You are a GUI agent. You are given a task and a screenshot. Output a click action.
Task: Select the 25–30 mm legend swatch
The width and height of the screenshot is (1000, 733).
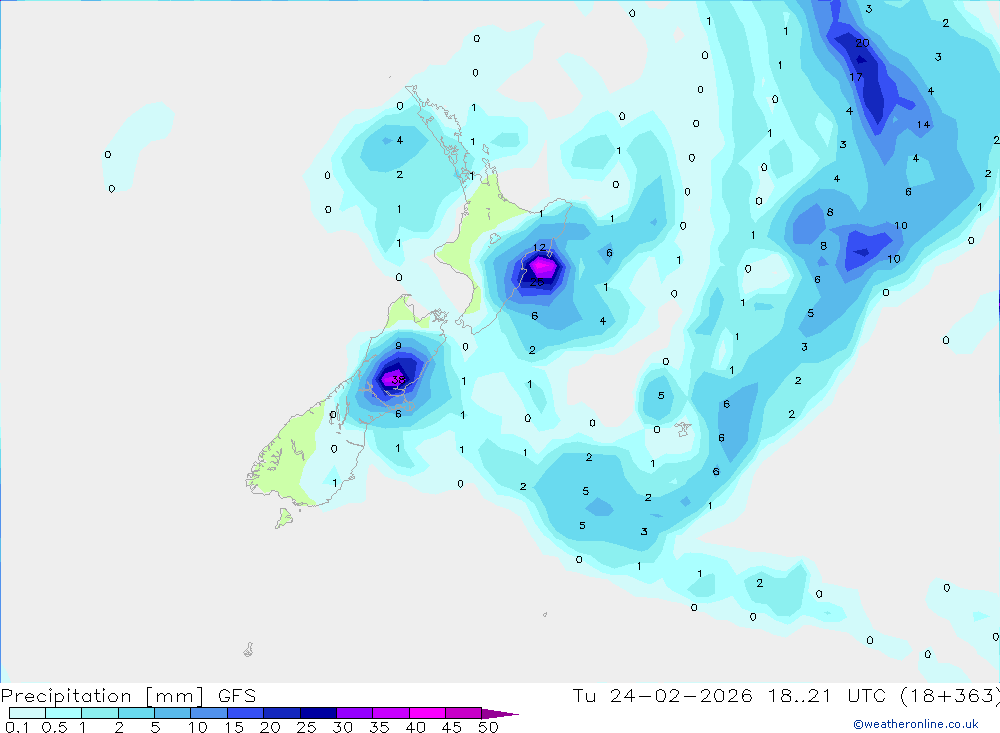318,713
